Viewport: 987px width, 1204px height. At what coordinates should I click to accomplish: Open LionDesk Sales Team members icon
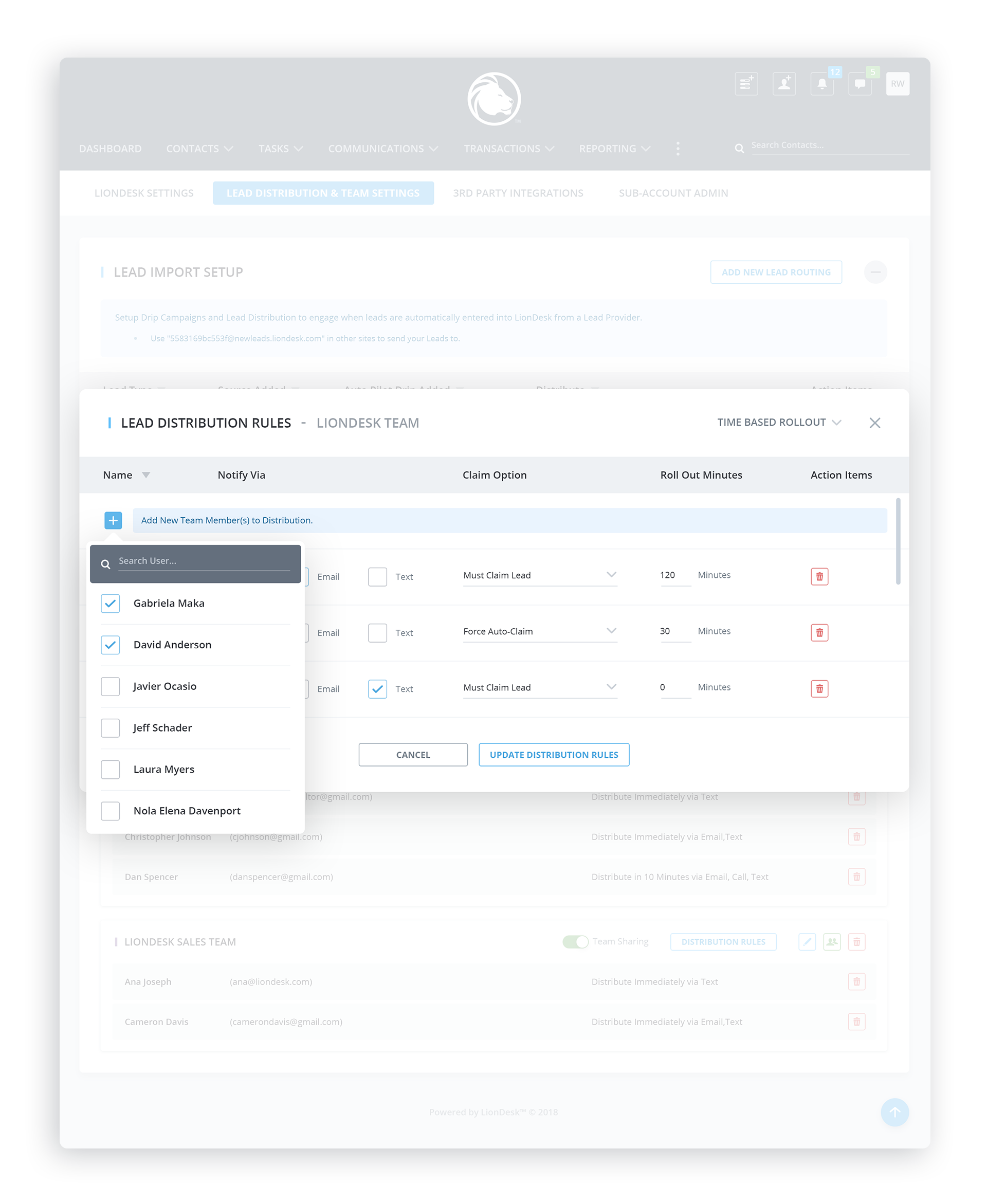[832, 942]
